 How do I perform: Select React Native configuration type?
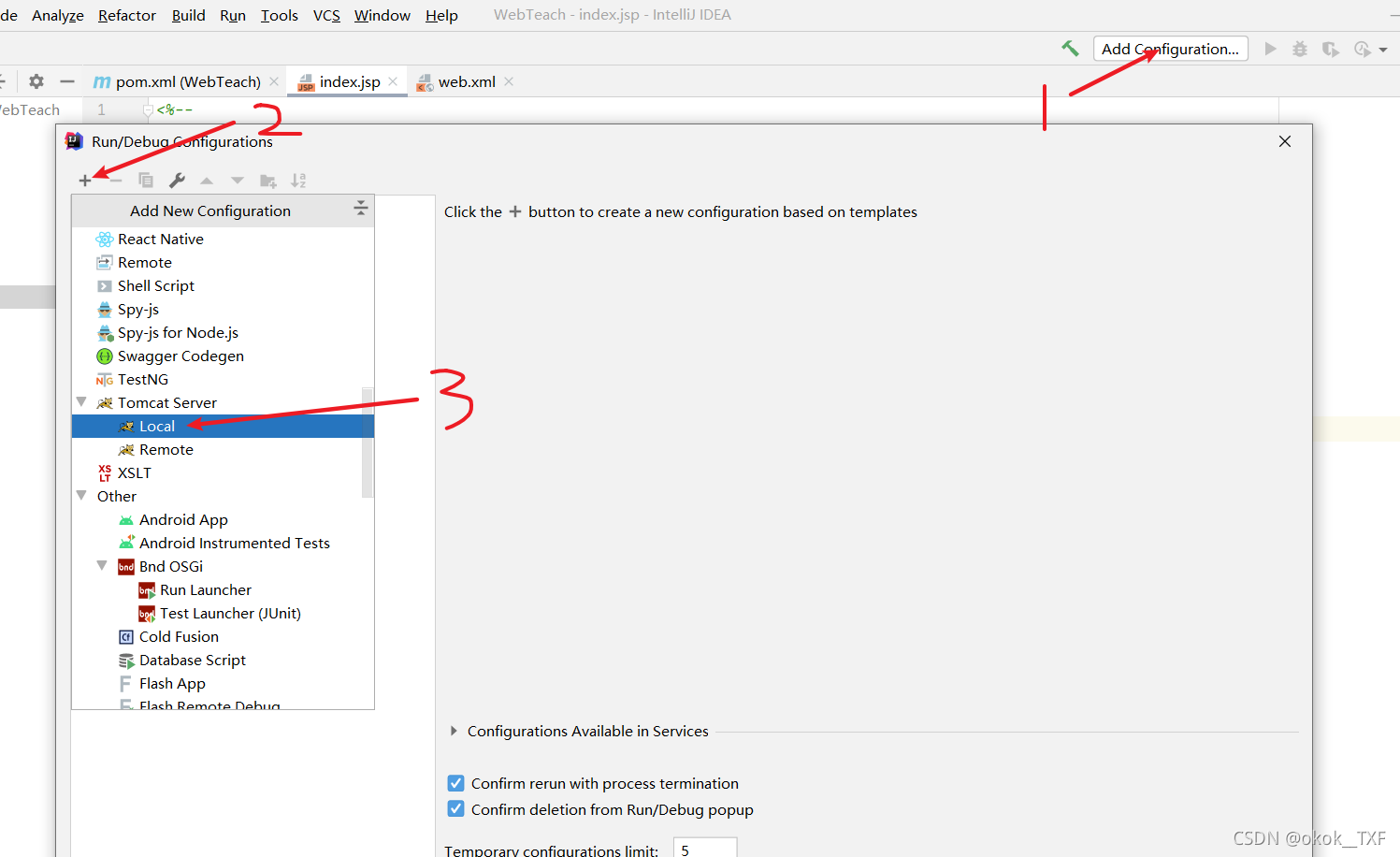[223, 240]
